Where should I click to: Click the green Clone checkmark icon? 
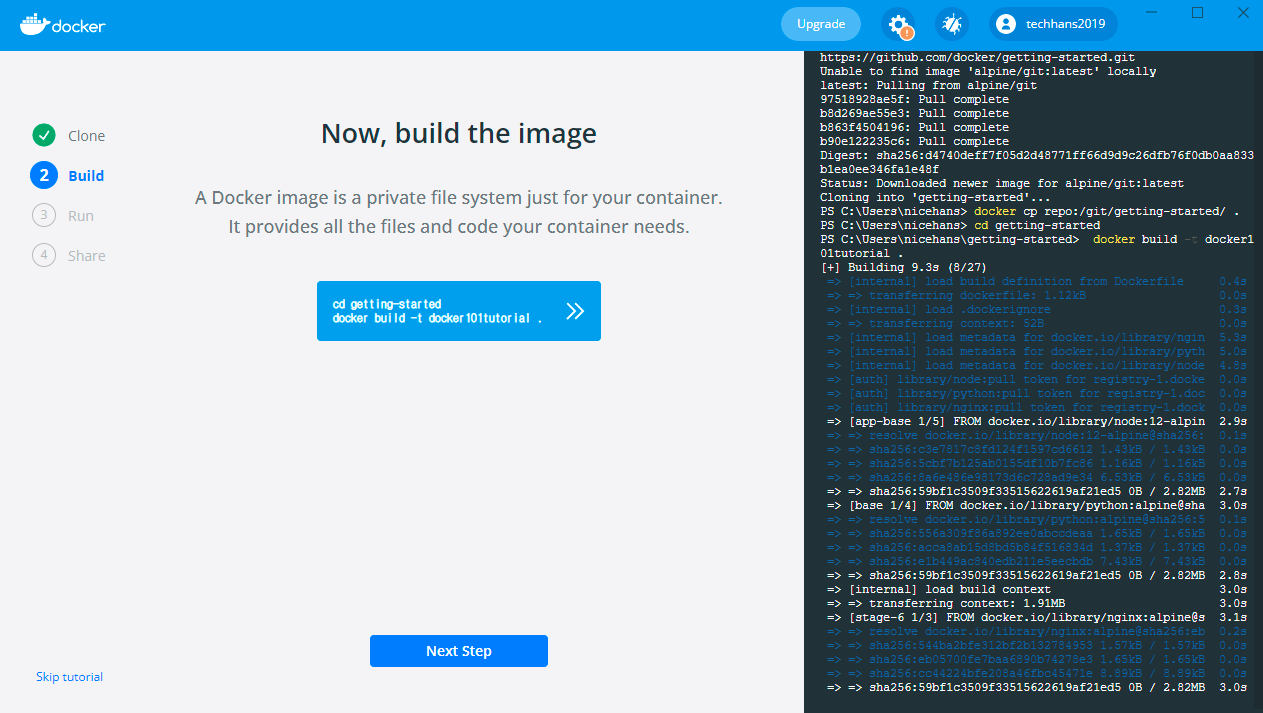click(43, 135)
